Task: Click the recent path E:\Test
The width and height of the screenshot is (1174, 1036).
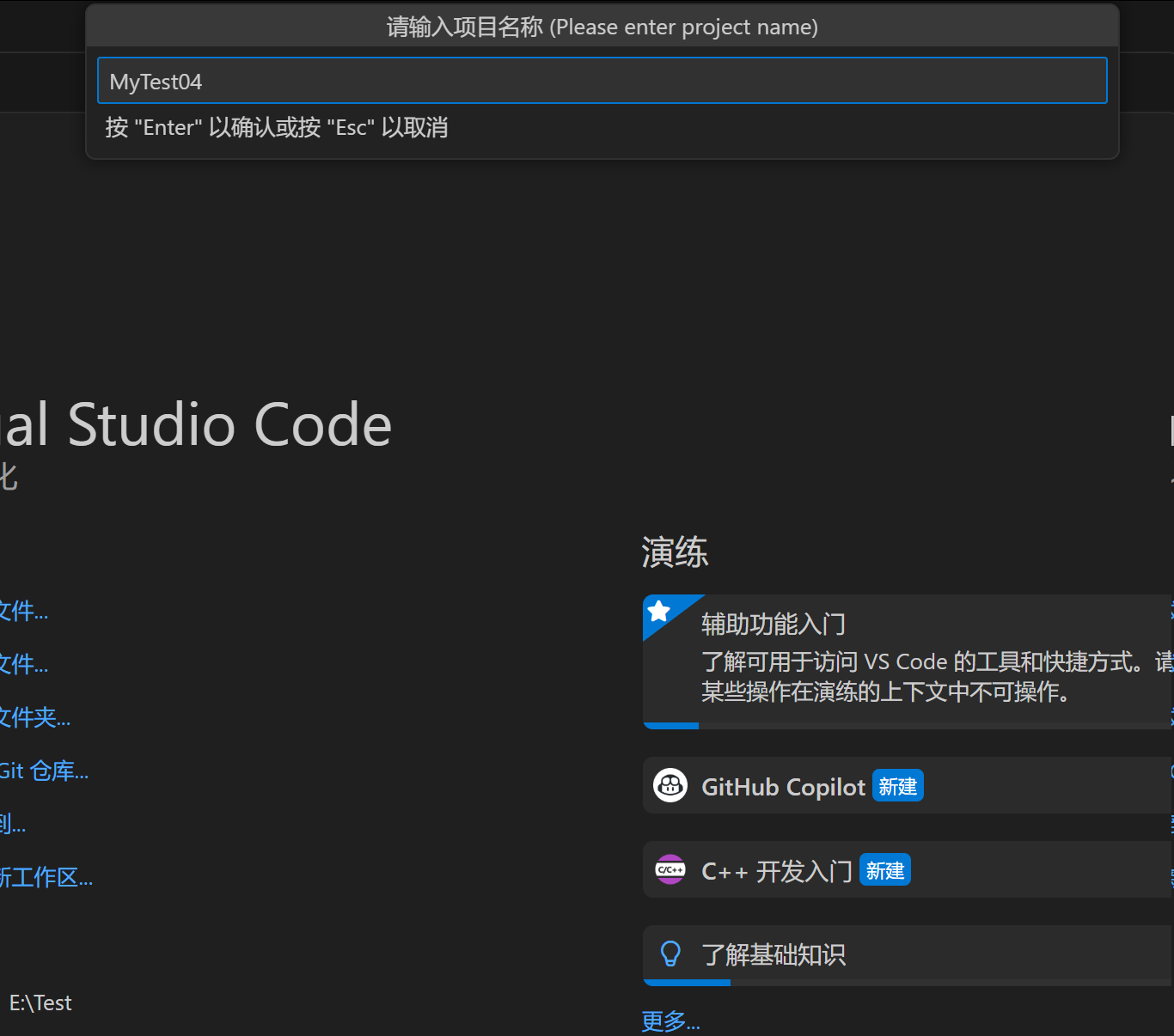Action: click(x=40, y=1002)
